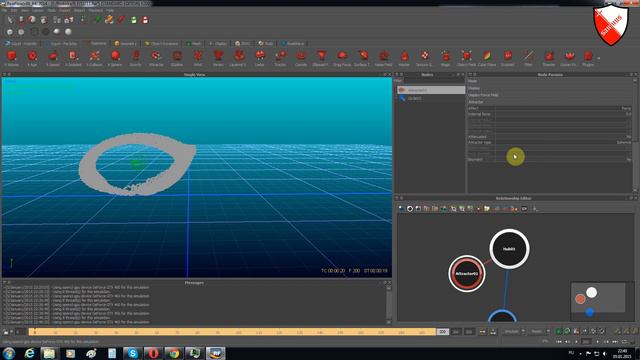Edit the last frame field showing 200
Viewport: 640px width, 360px height.
(442, 332)
